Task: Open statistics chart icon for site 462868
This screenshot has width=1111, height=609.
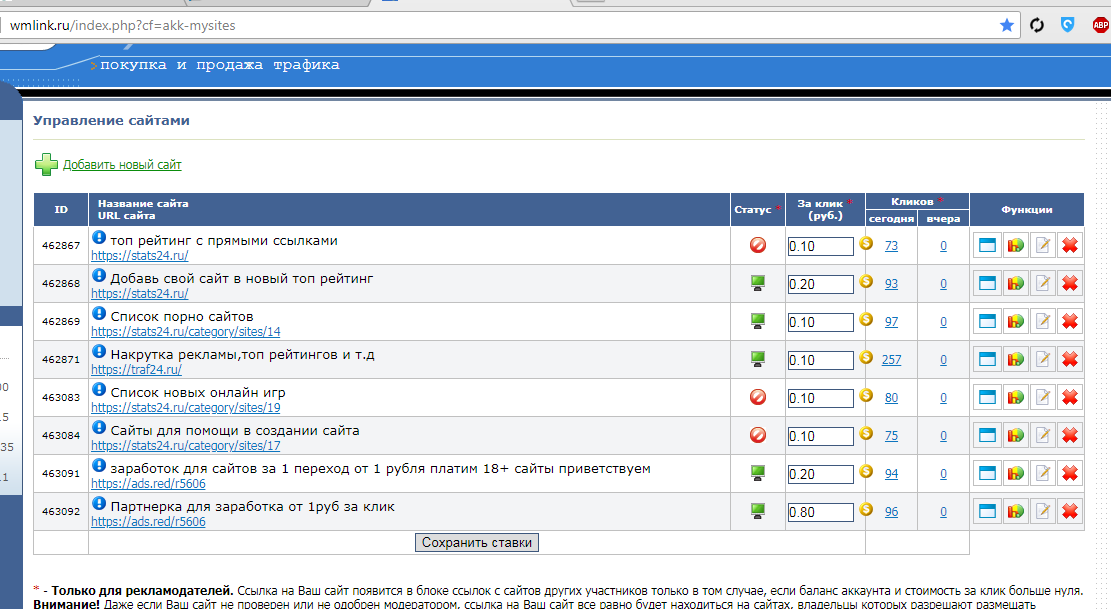Action: coord(1015,284)
